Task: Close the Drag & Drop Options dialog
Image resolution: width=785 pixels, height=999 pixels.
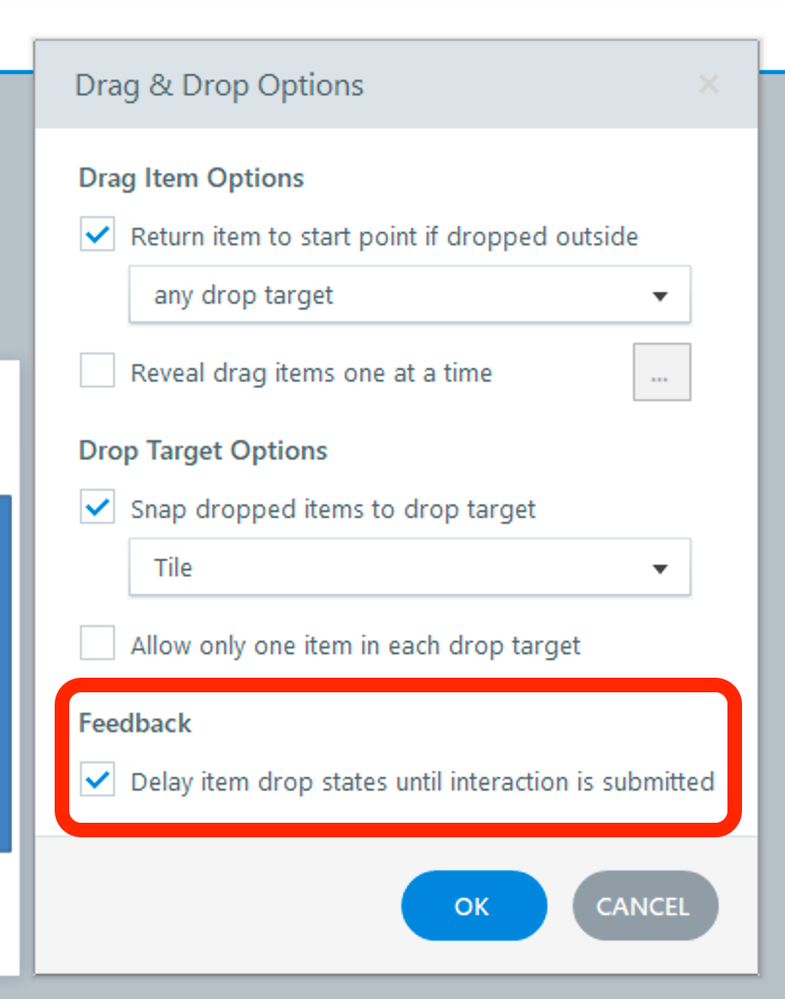Action: (708, 85)
